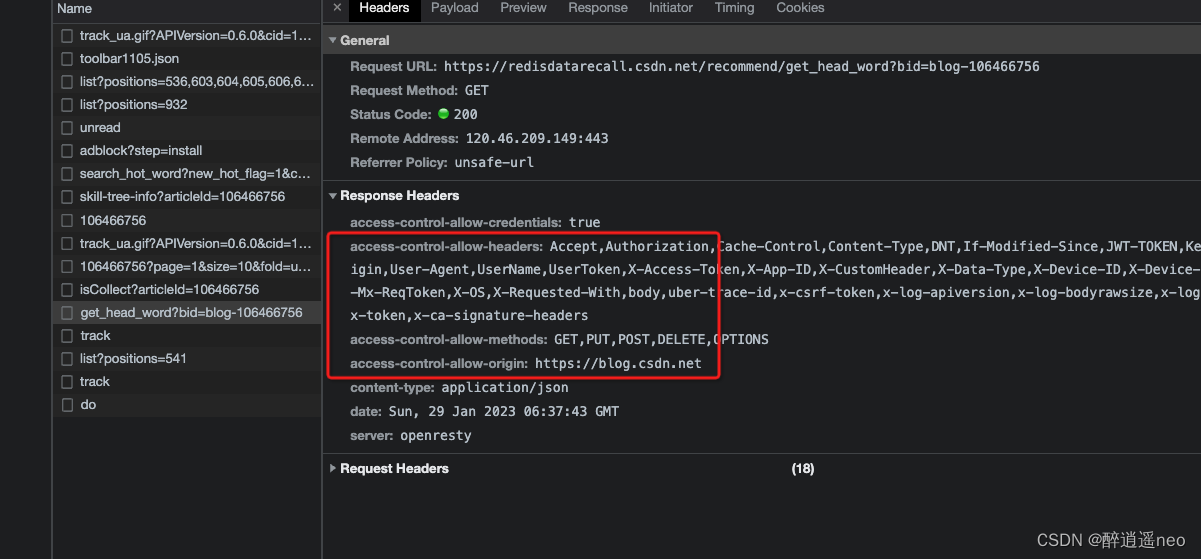This screenshot has width=1201, height=559.
Task: Select the list?positions=932 request
Action: (x=133, y=105)
